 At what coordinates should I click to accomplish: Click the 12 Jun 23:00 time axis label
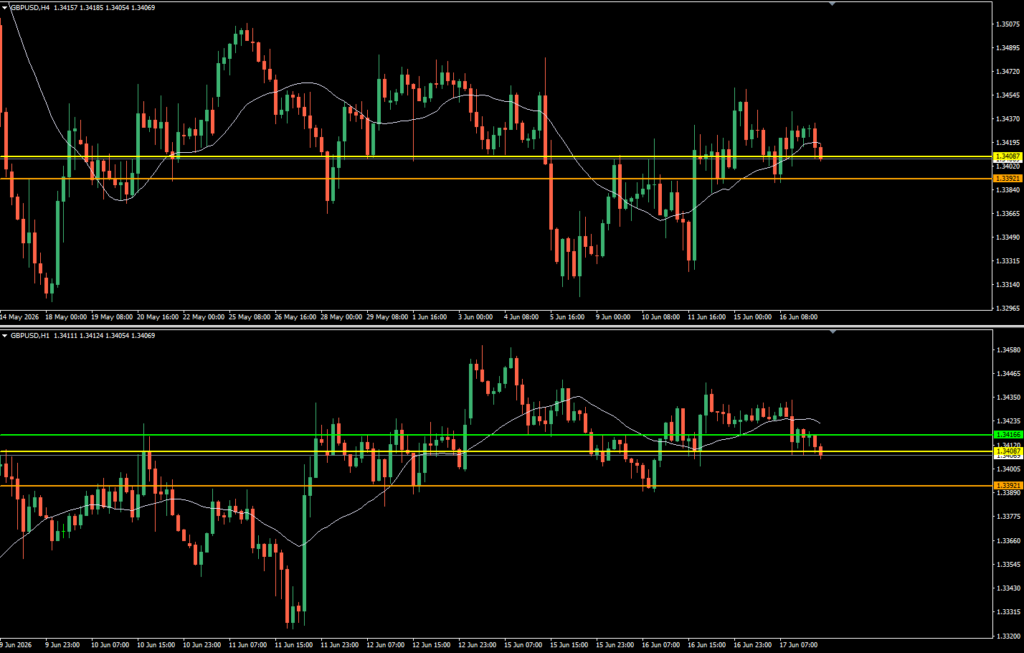[477, 645]
